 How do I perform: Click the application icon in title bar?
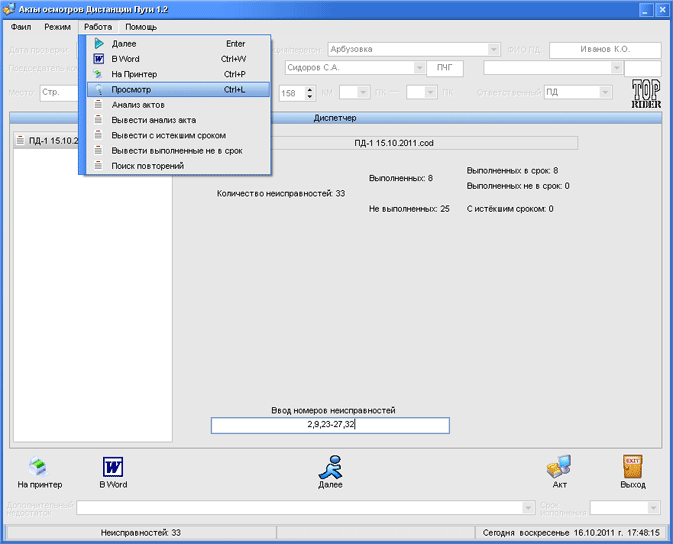click(8, 9)
